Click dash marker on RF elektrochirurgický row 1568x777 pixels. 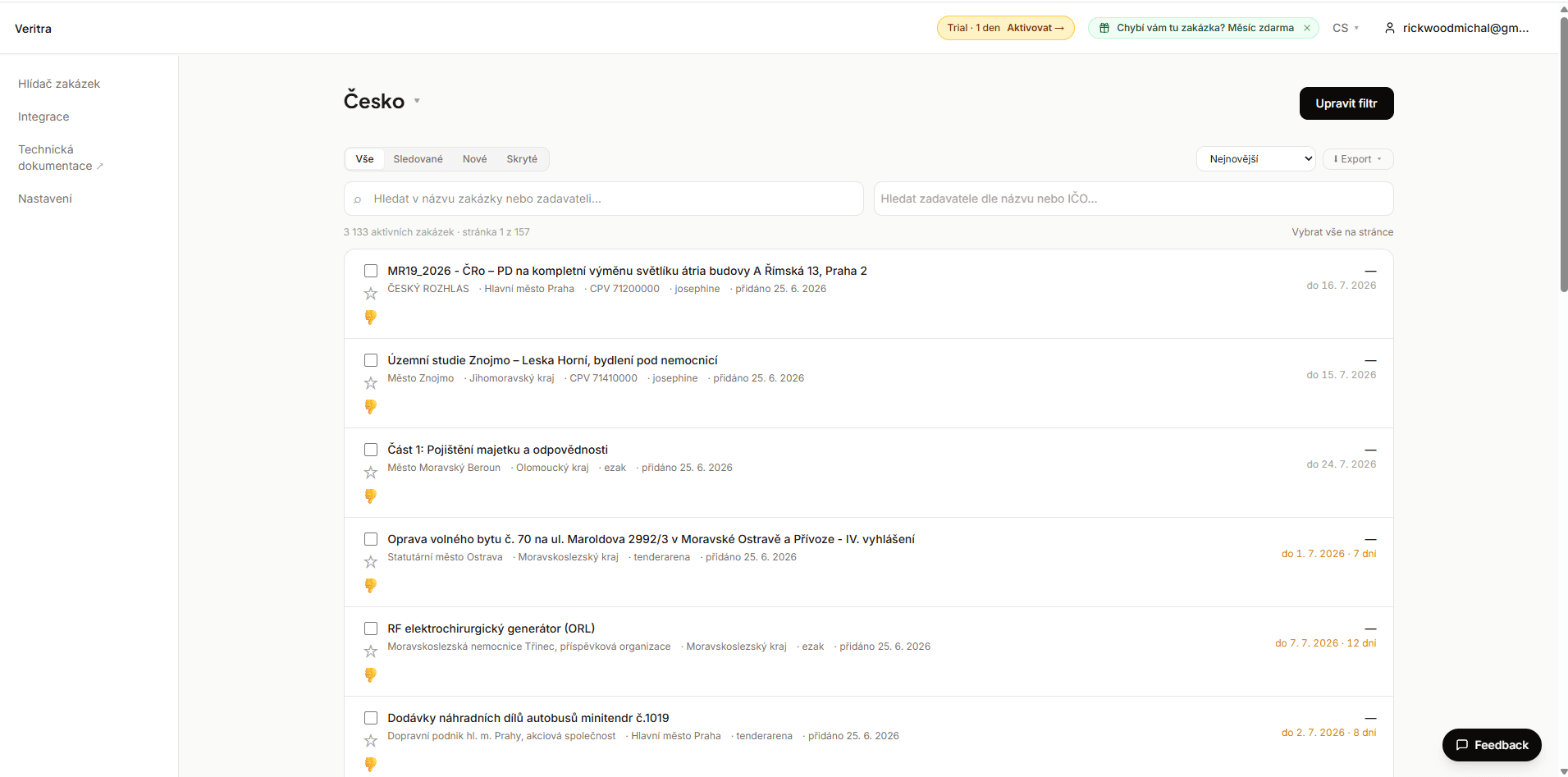1370,628
